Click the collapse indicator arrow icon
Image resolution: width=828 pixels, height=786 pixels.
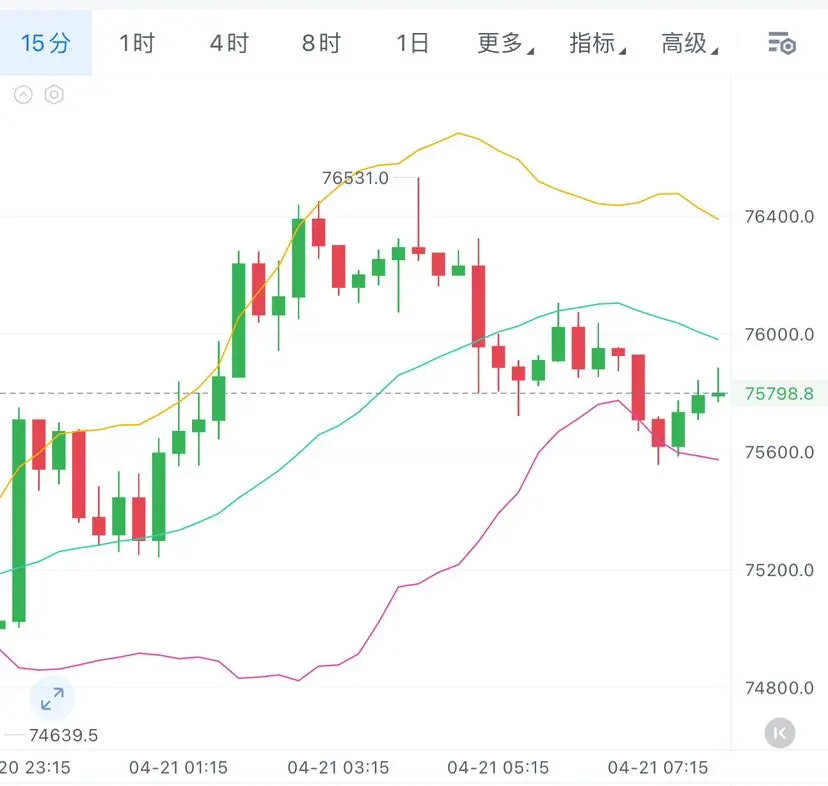click(x=24, y=95)
